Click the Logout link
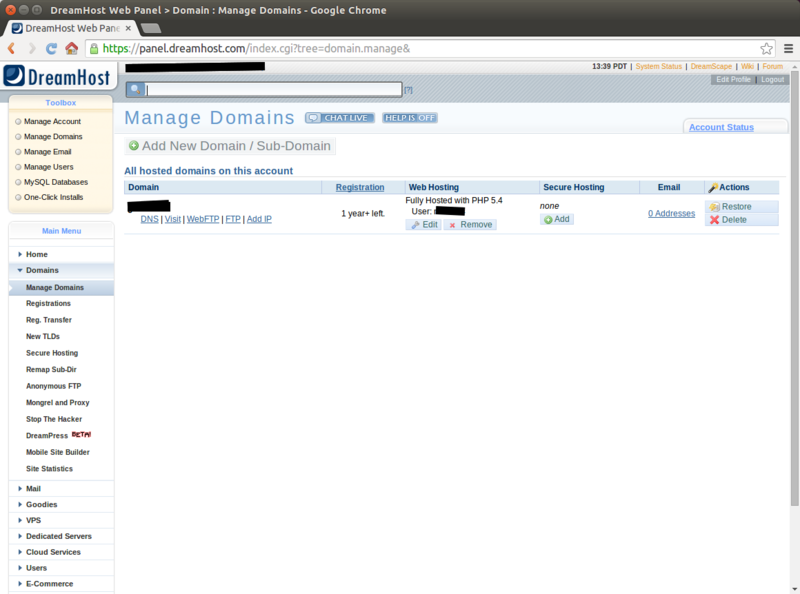800x594 pixels. click(x=772, y=80)
